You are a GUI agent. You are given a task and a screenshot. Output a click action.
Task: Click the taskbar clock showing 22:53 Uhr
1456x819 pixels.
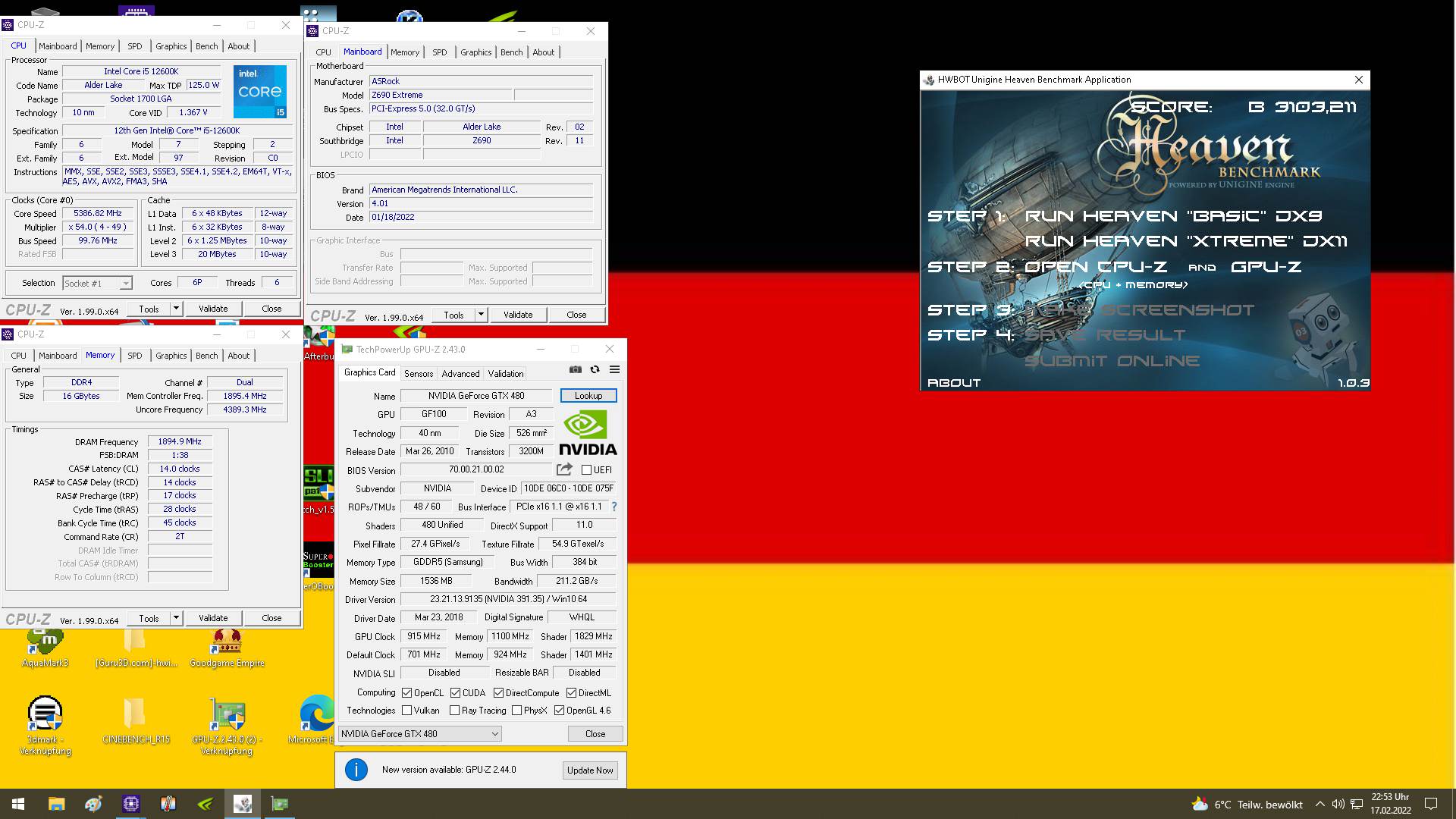point(1390,804)
